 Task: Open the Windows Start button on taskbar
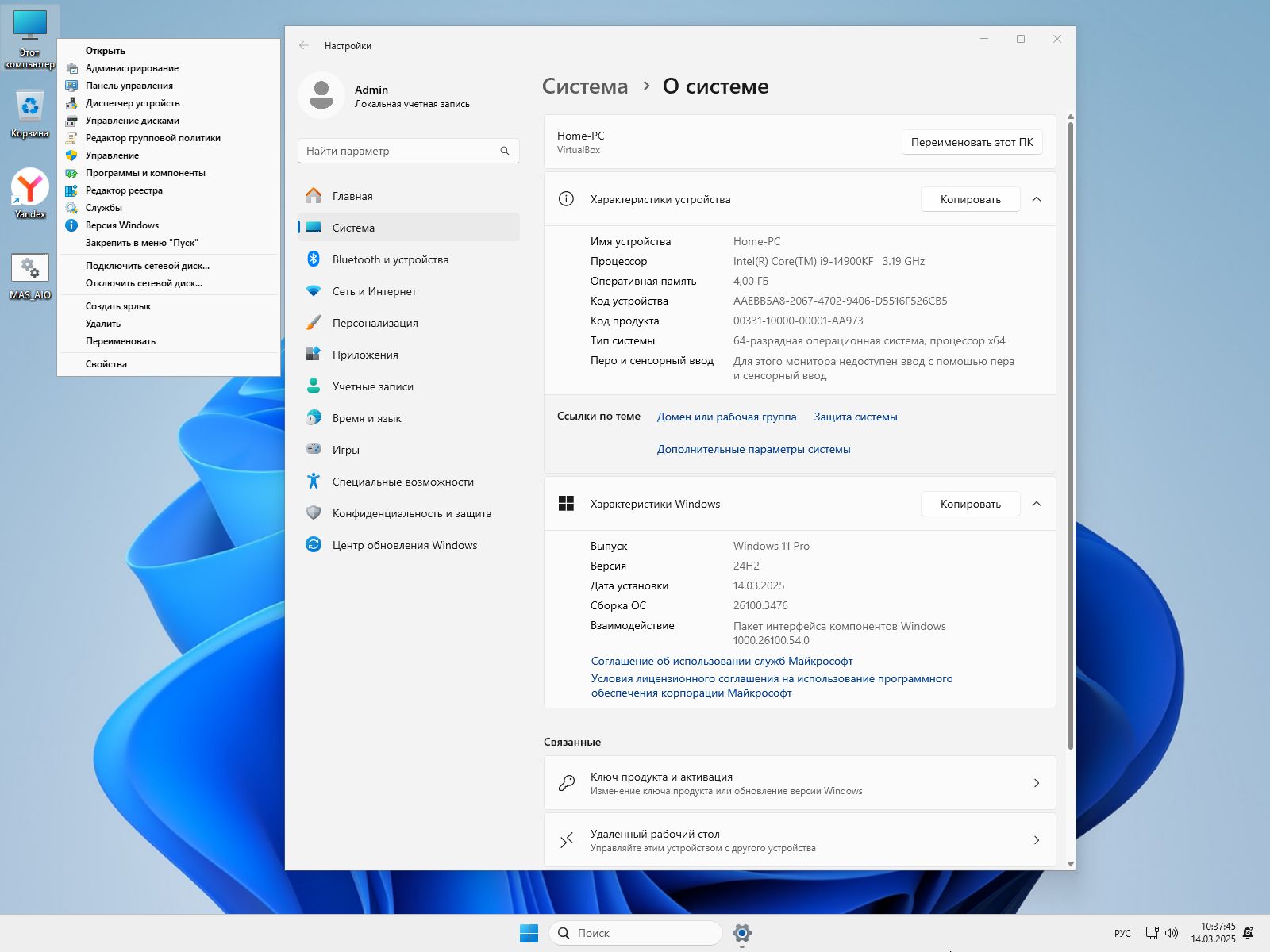click(x=529, y=933)
